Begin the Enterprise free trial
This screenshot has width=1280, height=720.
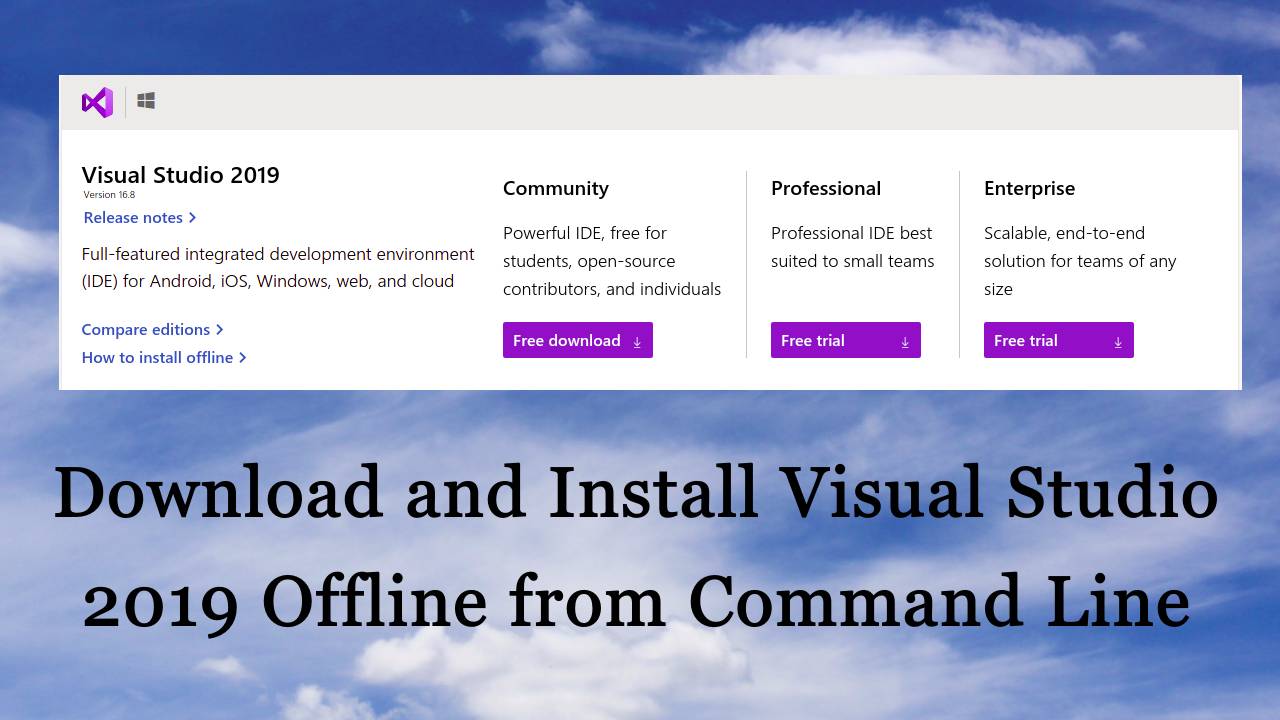[x=1026, y=340]
